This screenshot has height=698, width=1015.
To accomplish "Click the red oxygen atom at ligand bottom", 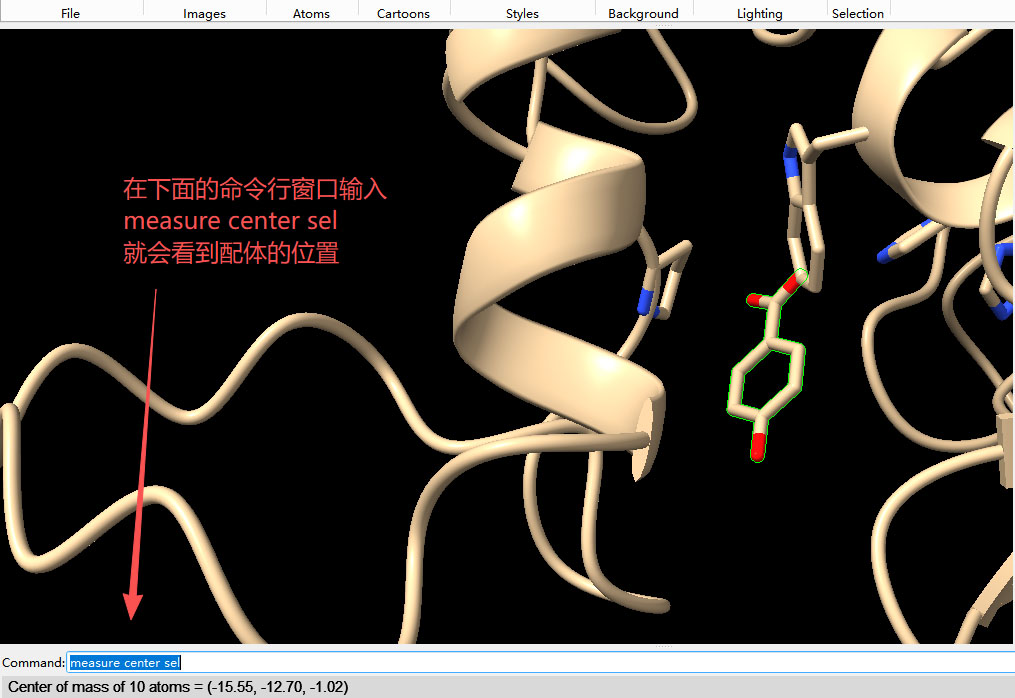I will 758,448.
